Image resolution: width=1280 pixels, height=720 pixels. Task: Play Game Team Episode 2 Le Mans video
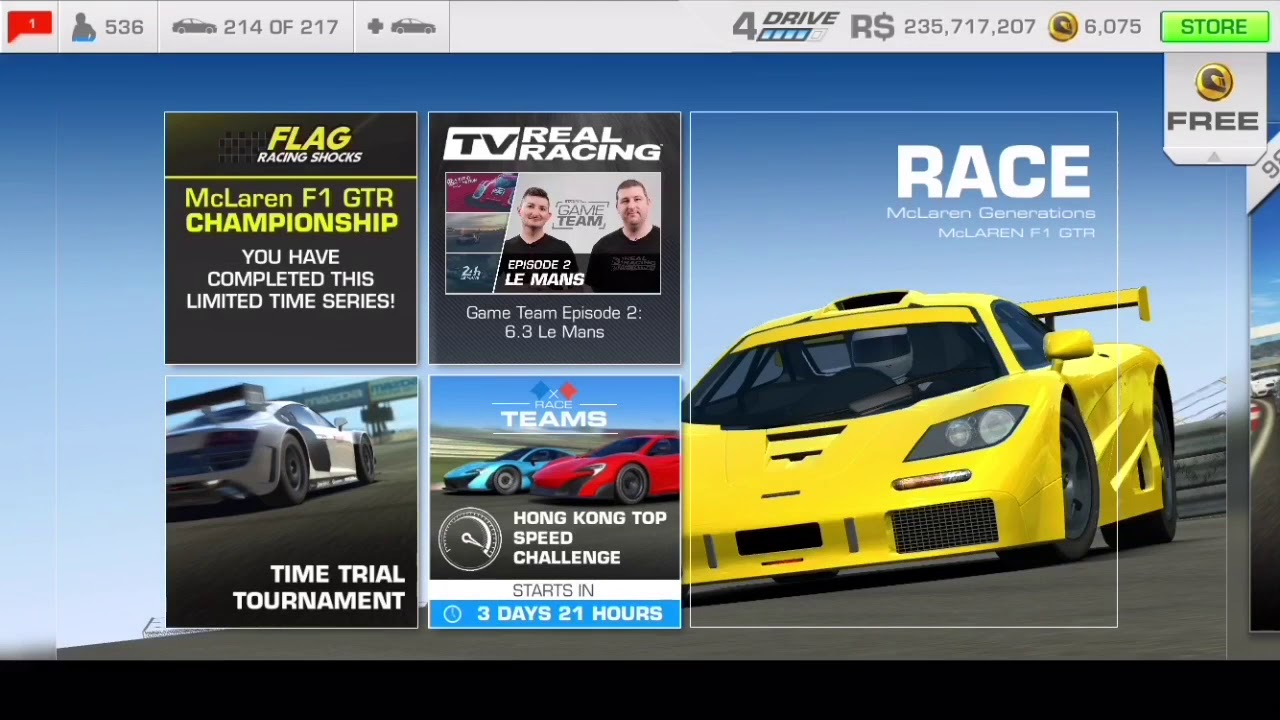[x=553, y=233]
